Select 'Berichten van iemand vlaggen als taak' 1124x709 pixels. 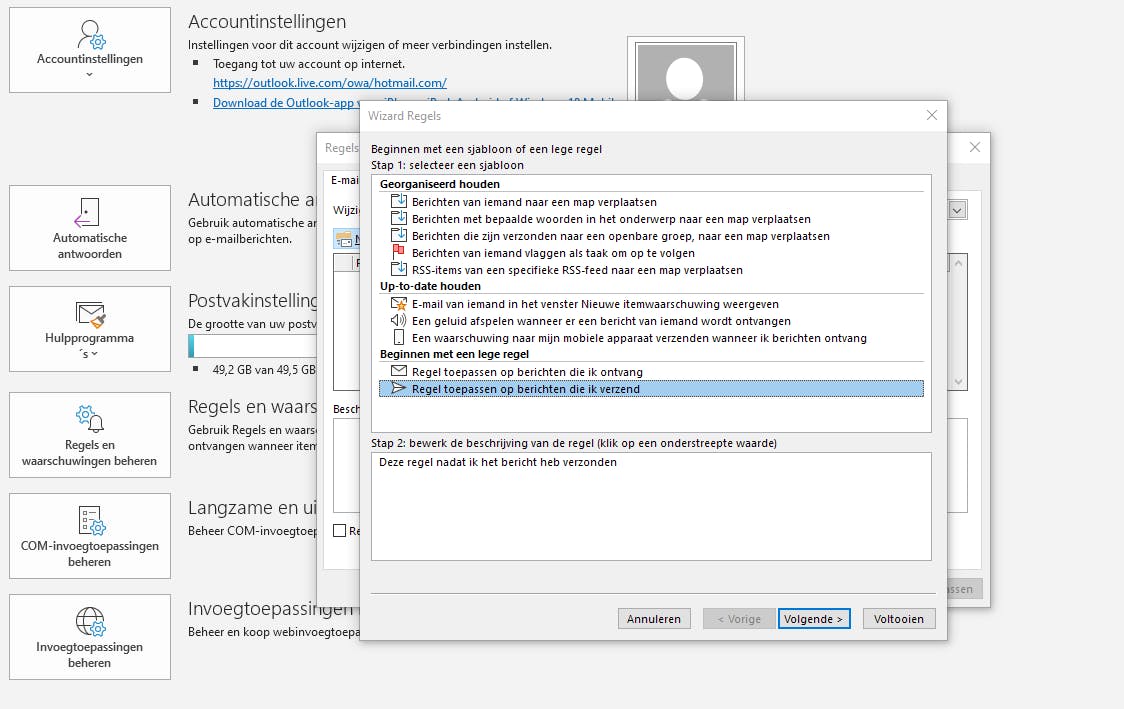click(553, 253)
